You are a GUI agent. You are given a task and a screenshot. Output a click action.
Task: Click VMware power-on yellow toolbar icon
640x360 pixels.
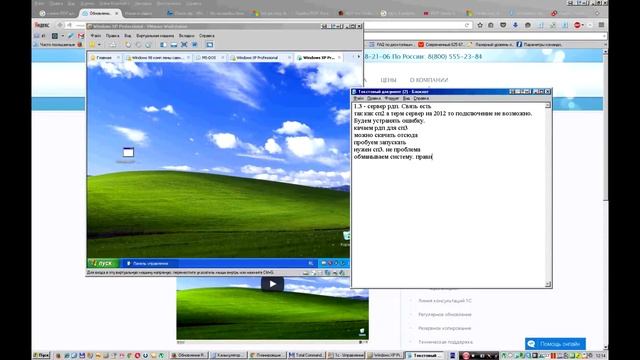[x=92, y=44]
